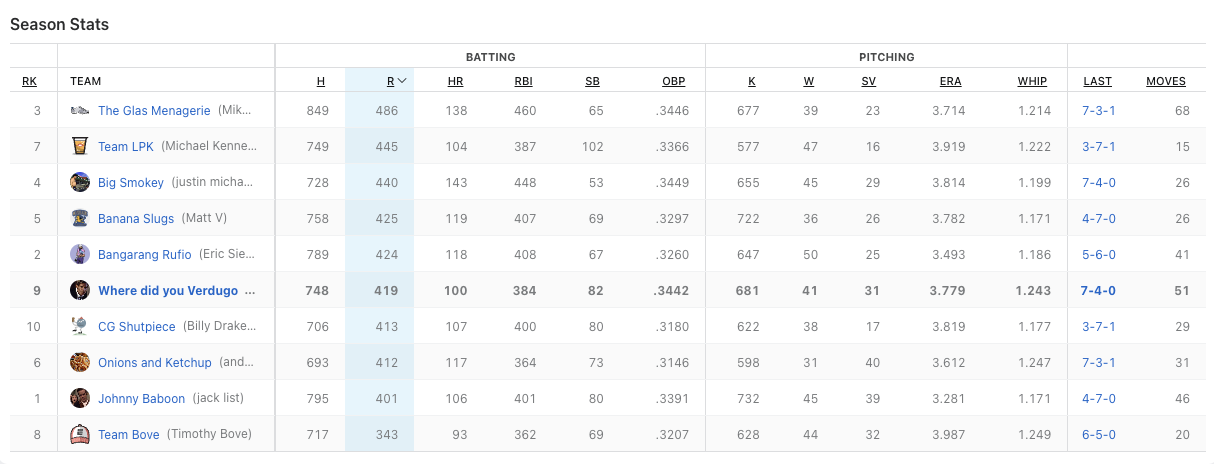
Task: Open Banana Slugs 4-7-0 last matchup
Action: pos(1098,219)
